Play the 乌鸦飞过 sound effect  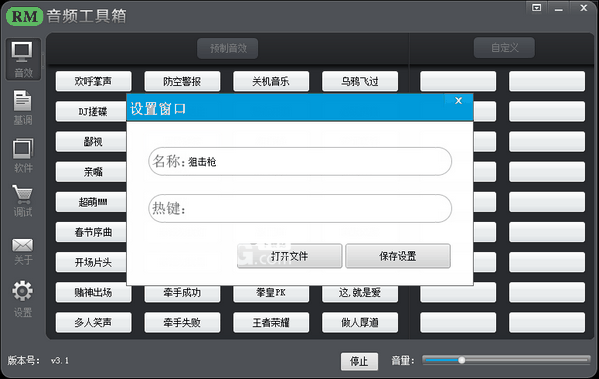[360, 81]
